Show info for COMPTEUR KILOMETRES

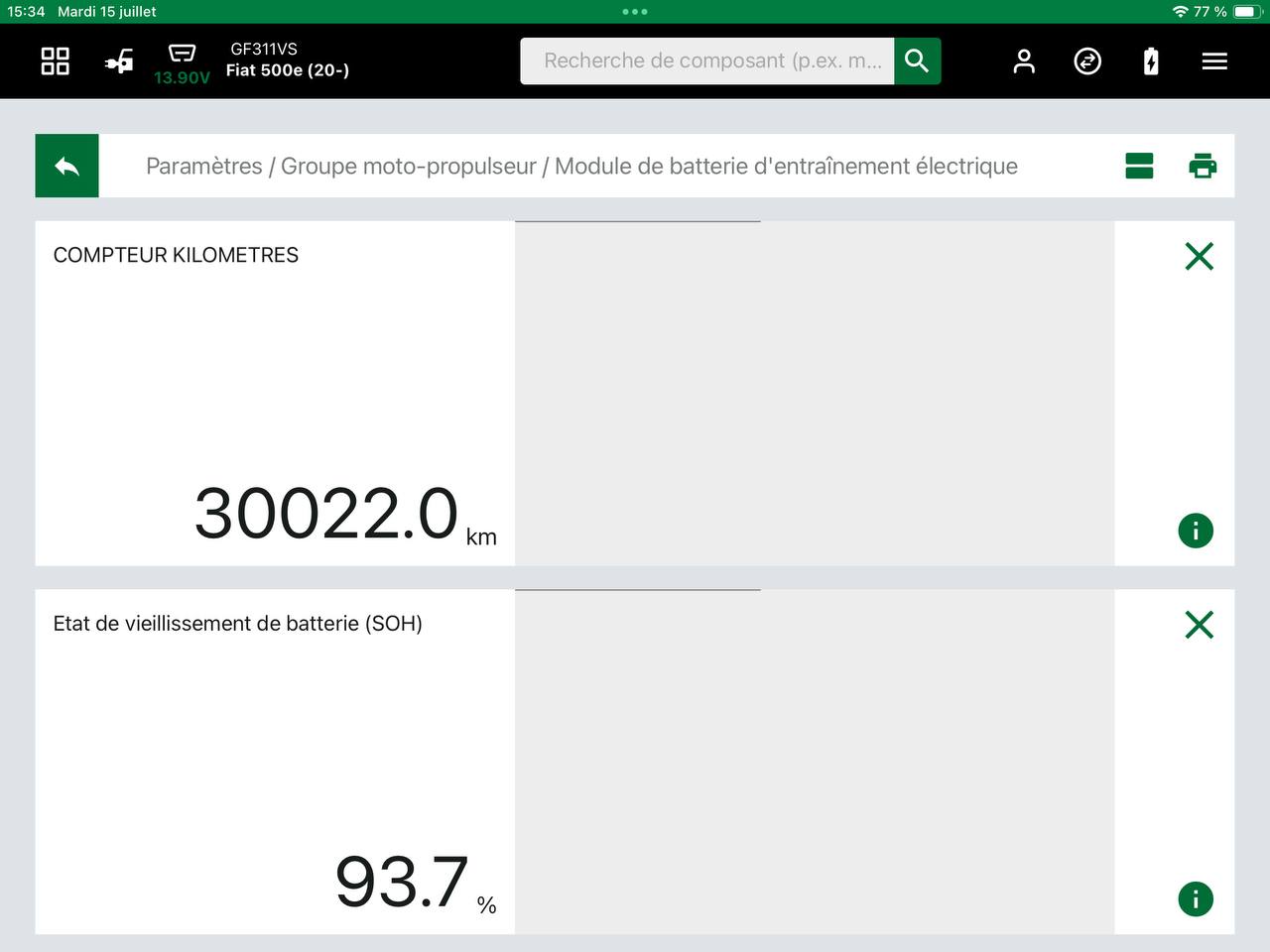point(1196,531)
